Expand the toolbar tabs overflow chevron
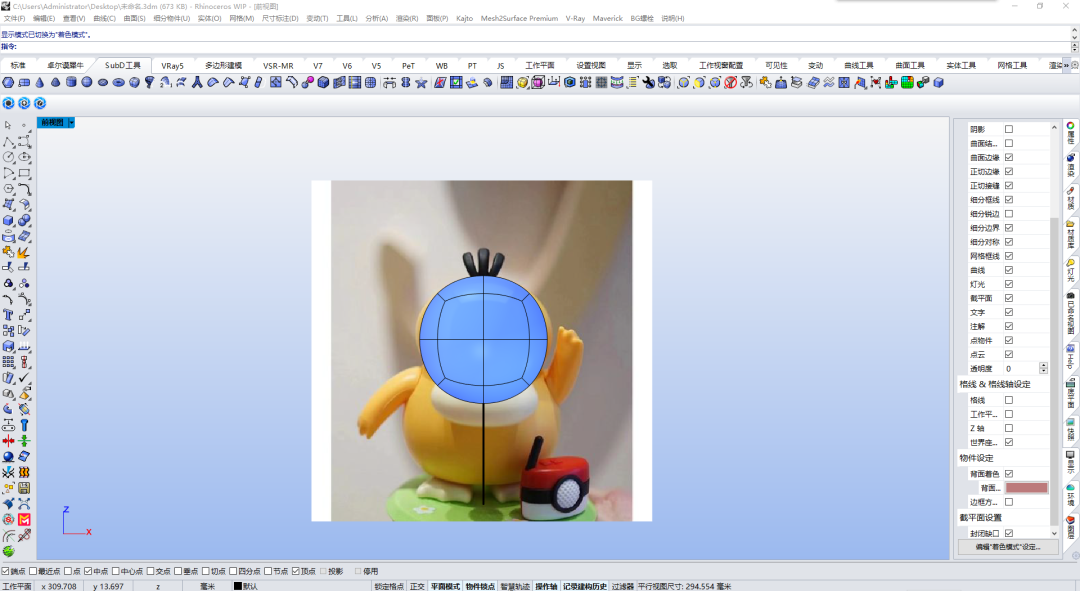Screen dimensions: 1080x591 [x=1066, y=65]
